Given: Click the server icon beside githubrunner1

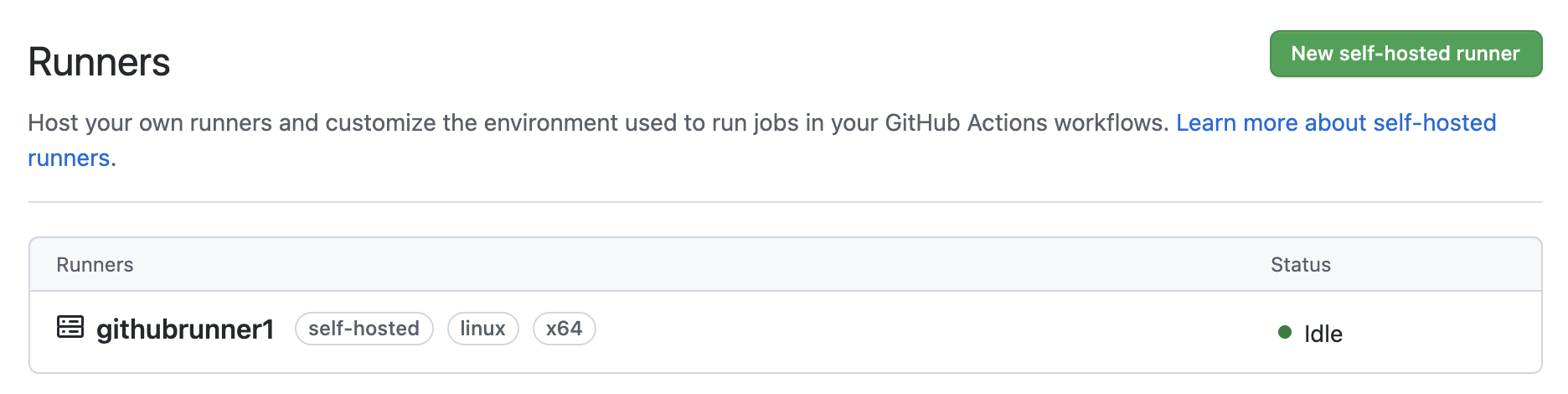Looking at the screenshot, I should 70,327.
